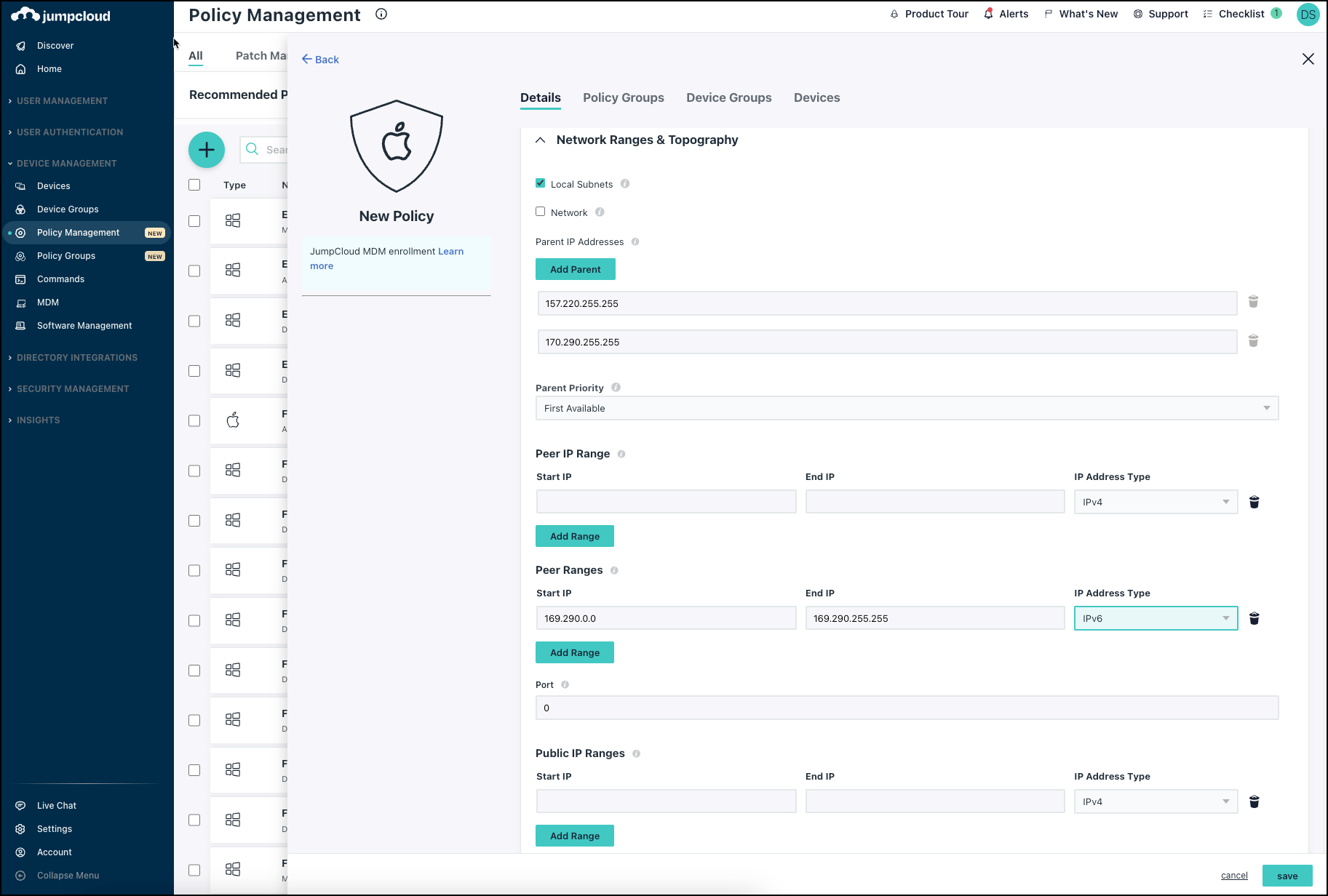Open Software Management in sidebar
The width and height of the screenshot is (1328, 896).
click(84, 325)
